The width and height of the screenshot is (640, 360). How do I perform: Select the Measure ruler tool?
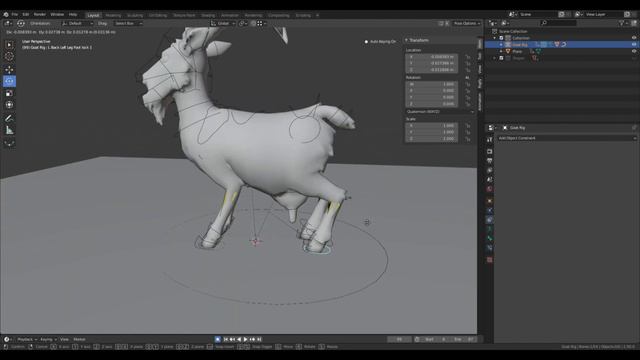point(9,131)
